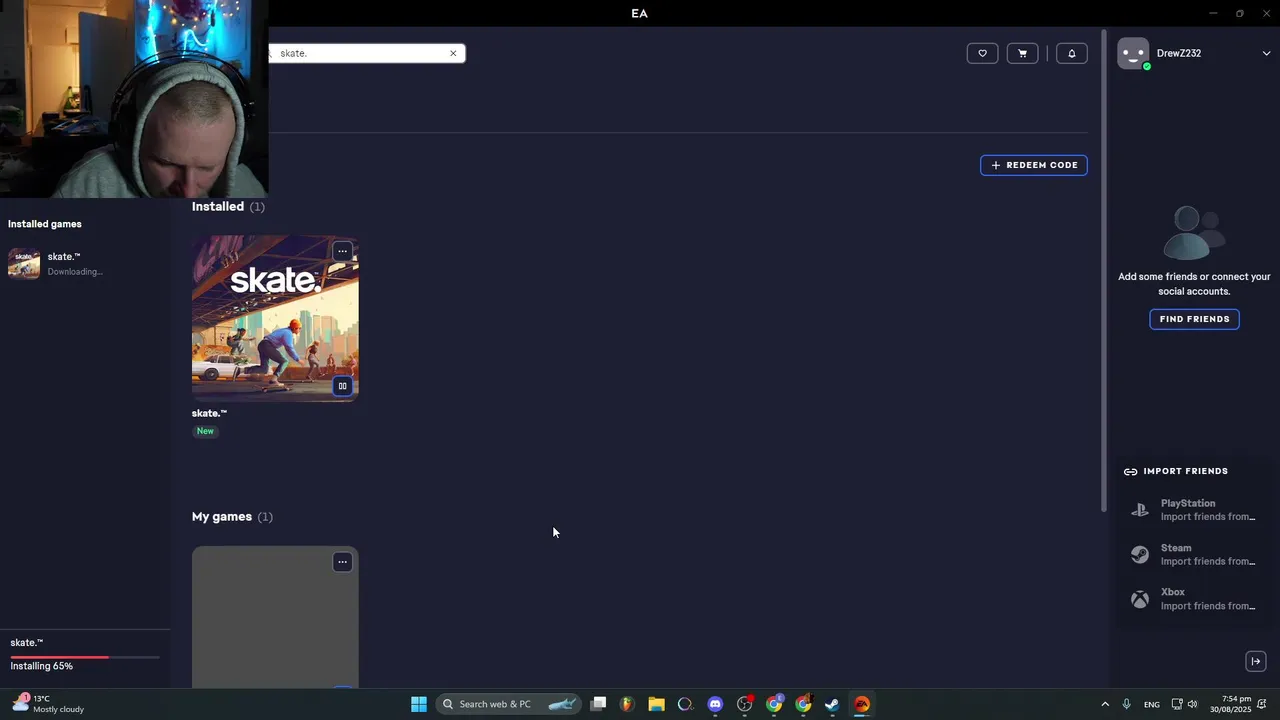Viewport: 1280px width, 720px height.
Task: Open the skate. game cover thumbnail
Action: coord(275,318)
